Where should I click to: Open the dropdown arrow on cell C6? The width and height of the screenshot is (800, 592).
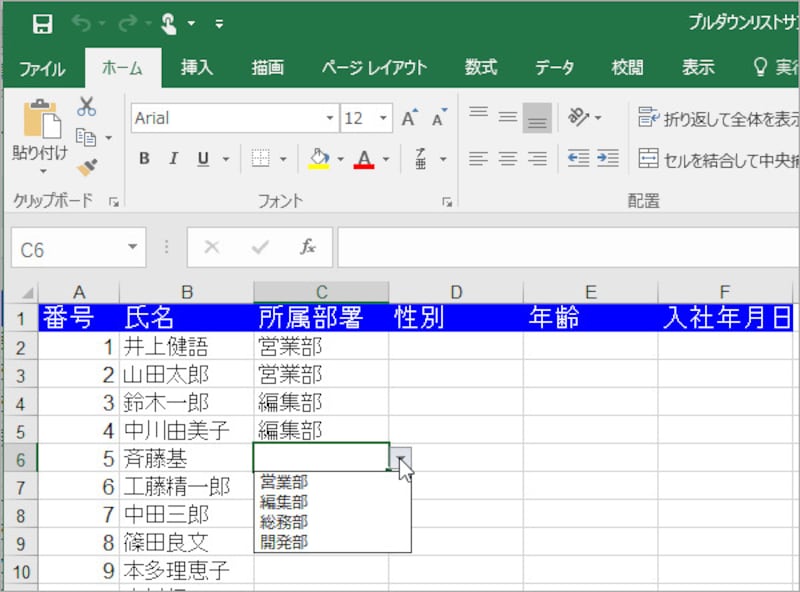(401, 457)
